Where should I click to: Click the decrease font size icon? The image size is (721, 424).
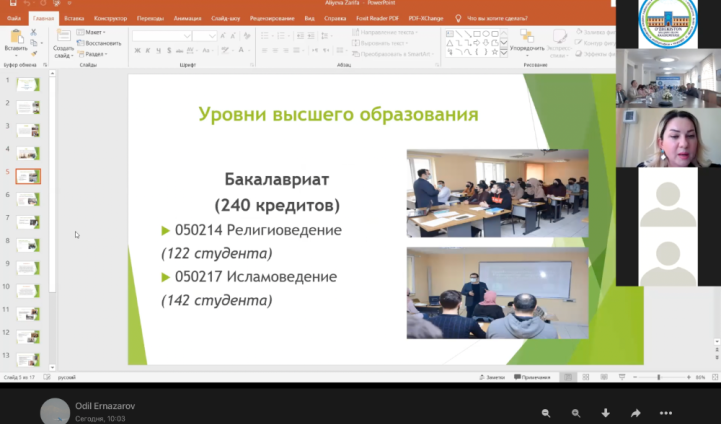click(x=233, y=36)
